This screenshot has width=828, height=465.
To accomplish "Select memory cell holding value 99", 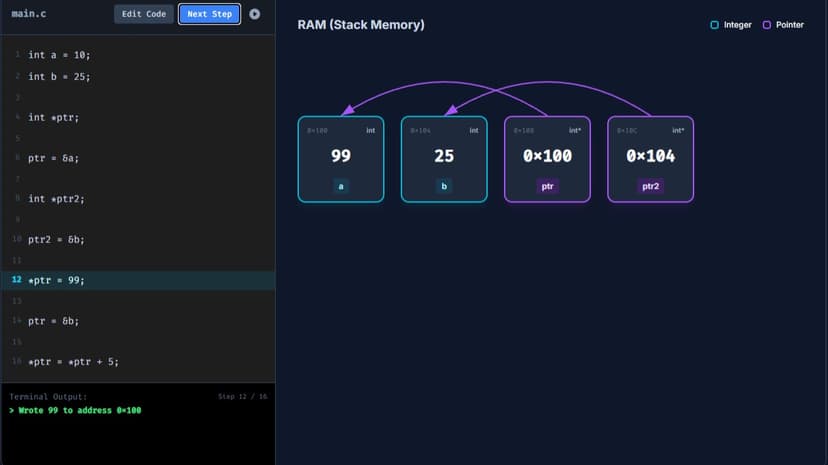I will 341,159.
